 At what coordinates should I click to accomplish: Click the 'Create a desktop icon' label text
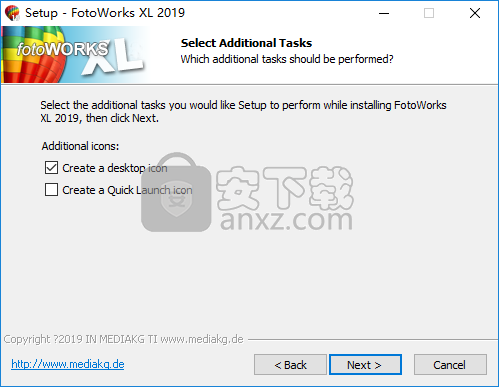click(x=115, y=168)
